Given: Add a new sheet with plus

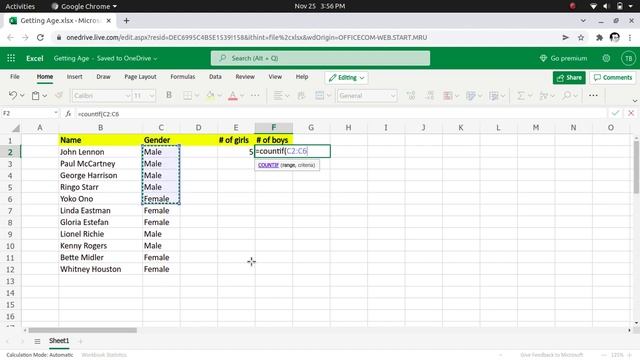Looking at the screenshot, I should [80, 341].
